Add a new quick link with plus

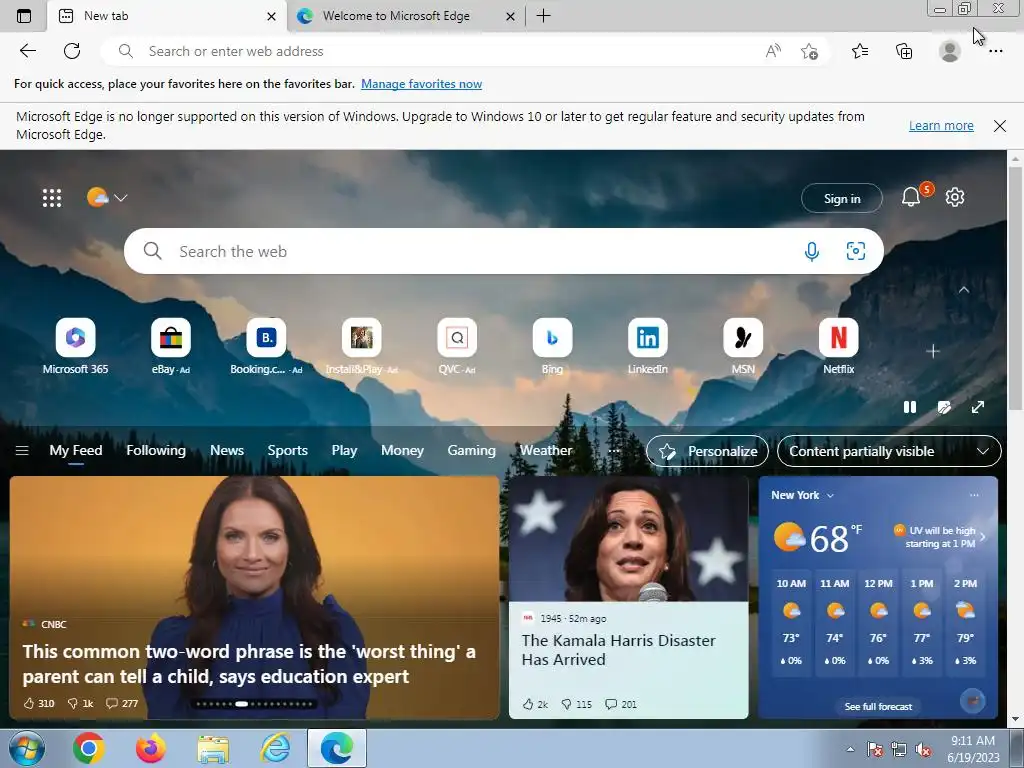[x=933, y=351]
